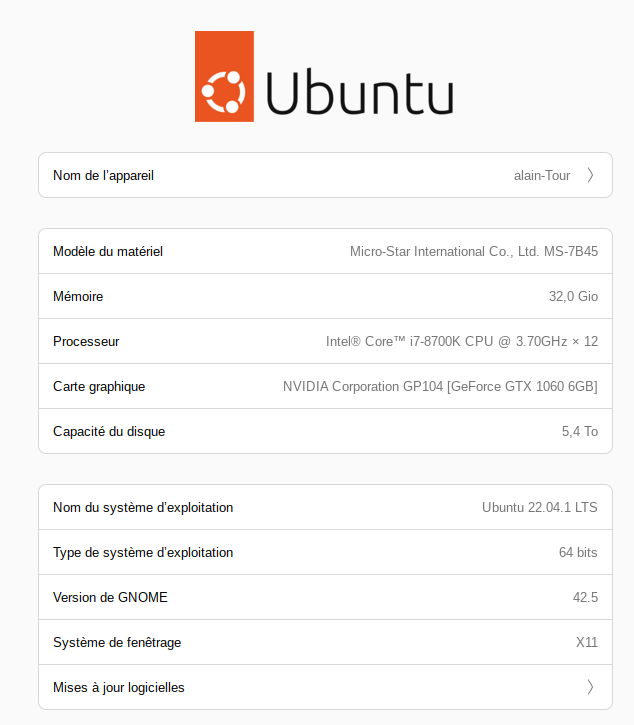Select the X11 windowing system value
Image resolution: width=634 pixels, height=725 pixels.
point(587,643)
